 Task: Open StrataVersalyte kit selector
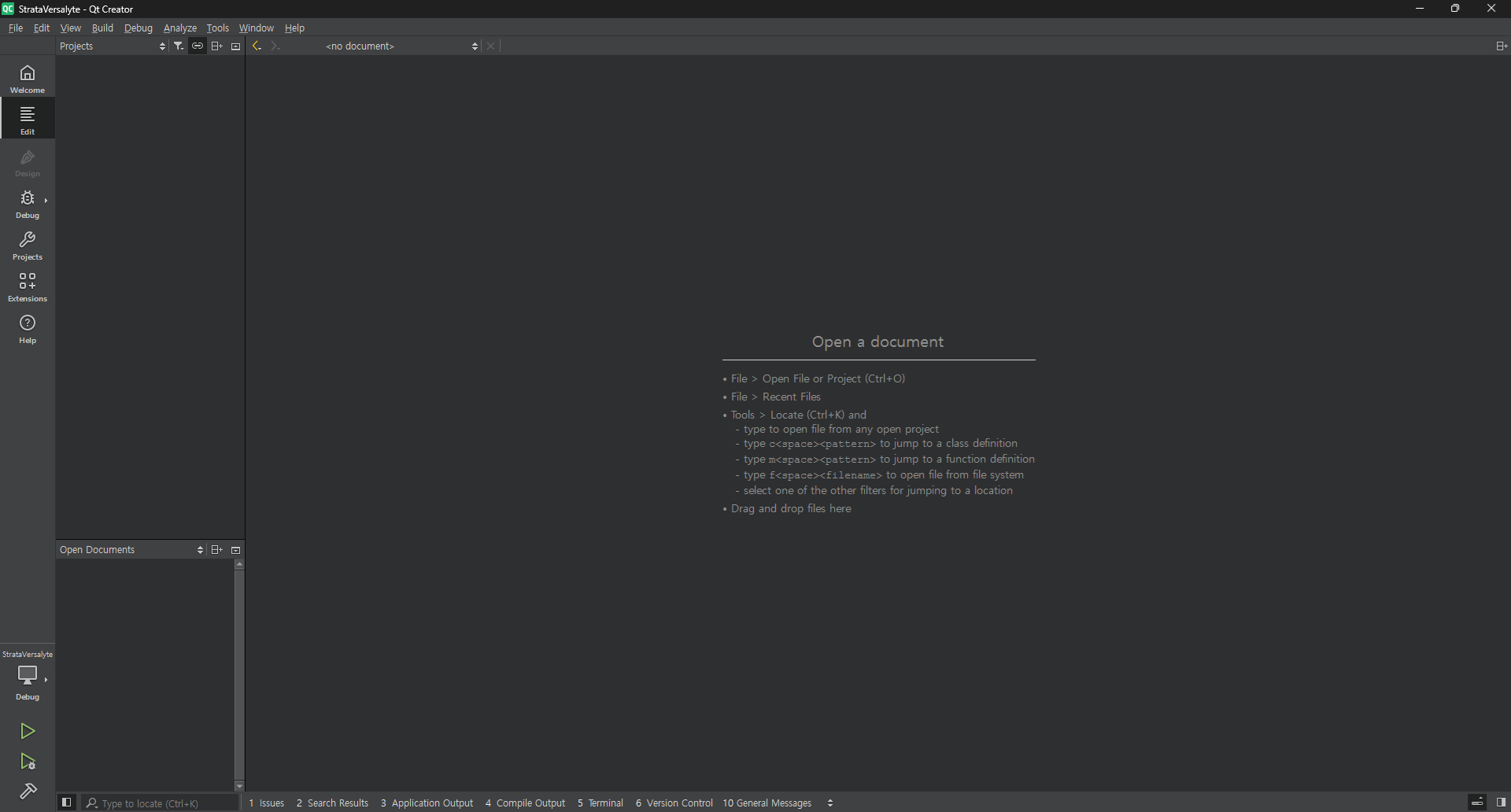[x=28, y=675]
